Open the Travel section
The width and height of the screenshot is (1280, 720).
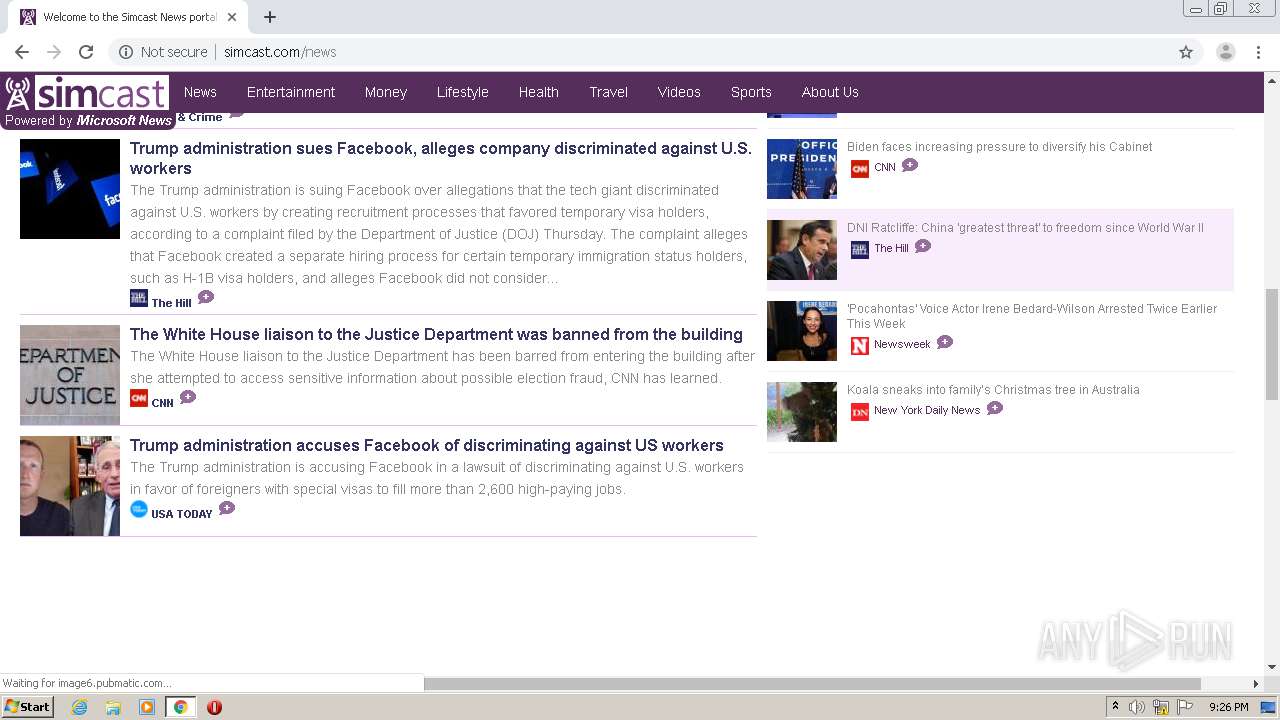(x=609, y=92)
